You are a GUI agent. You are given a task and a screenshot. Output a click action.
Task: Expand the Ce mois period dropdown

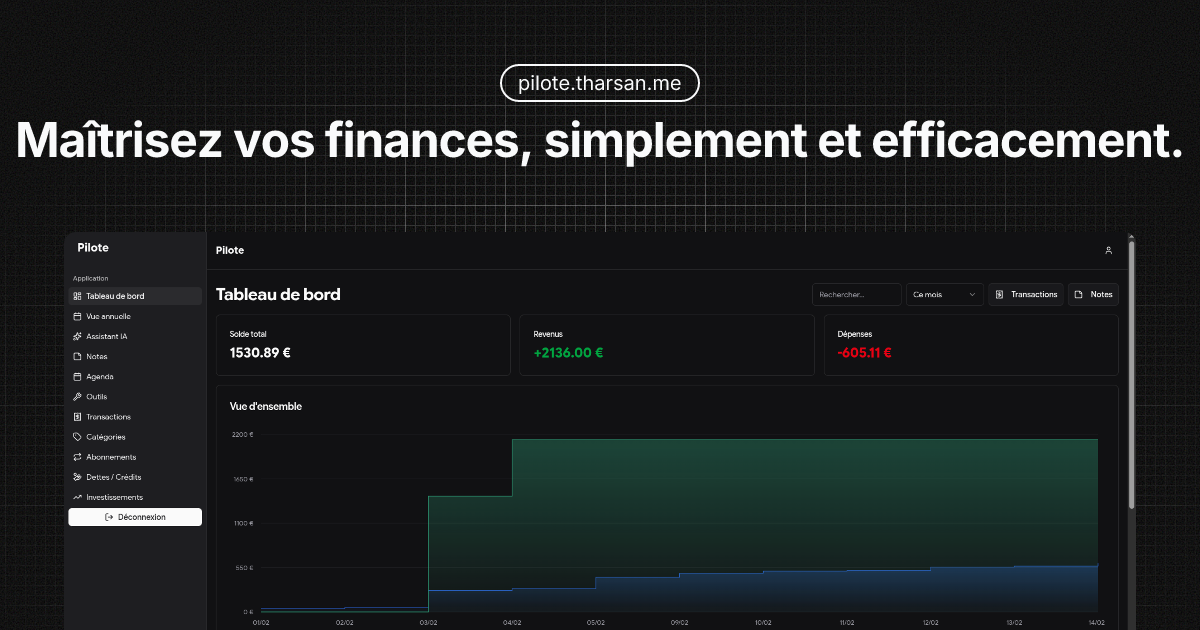tap(944, 294)
